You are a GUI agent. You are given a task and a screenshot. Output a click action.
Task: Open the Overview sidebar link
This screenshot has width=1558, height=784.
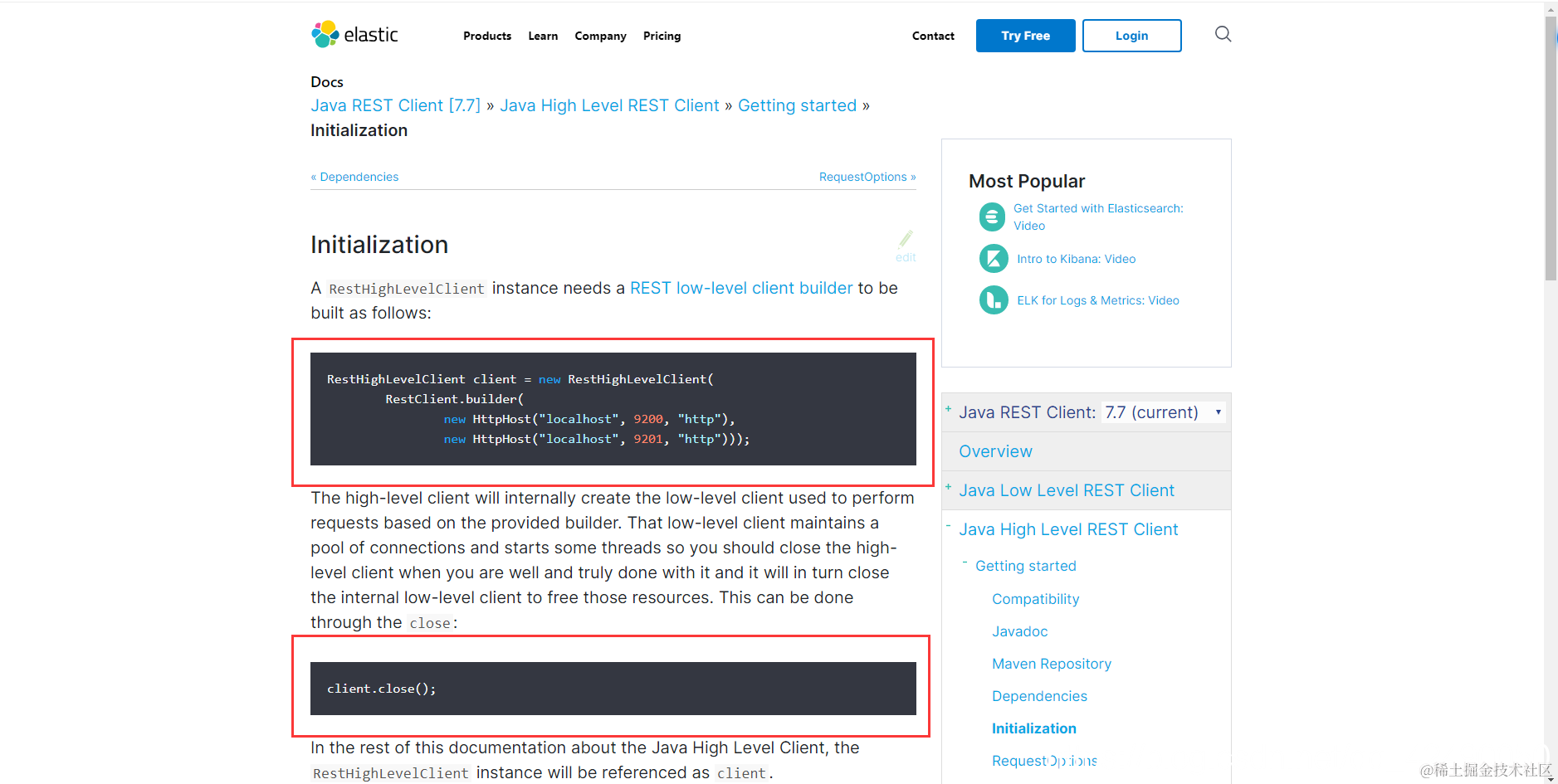coord(995,451)
